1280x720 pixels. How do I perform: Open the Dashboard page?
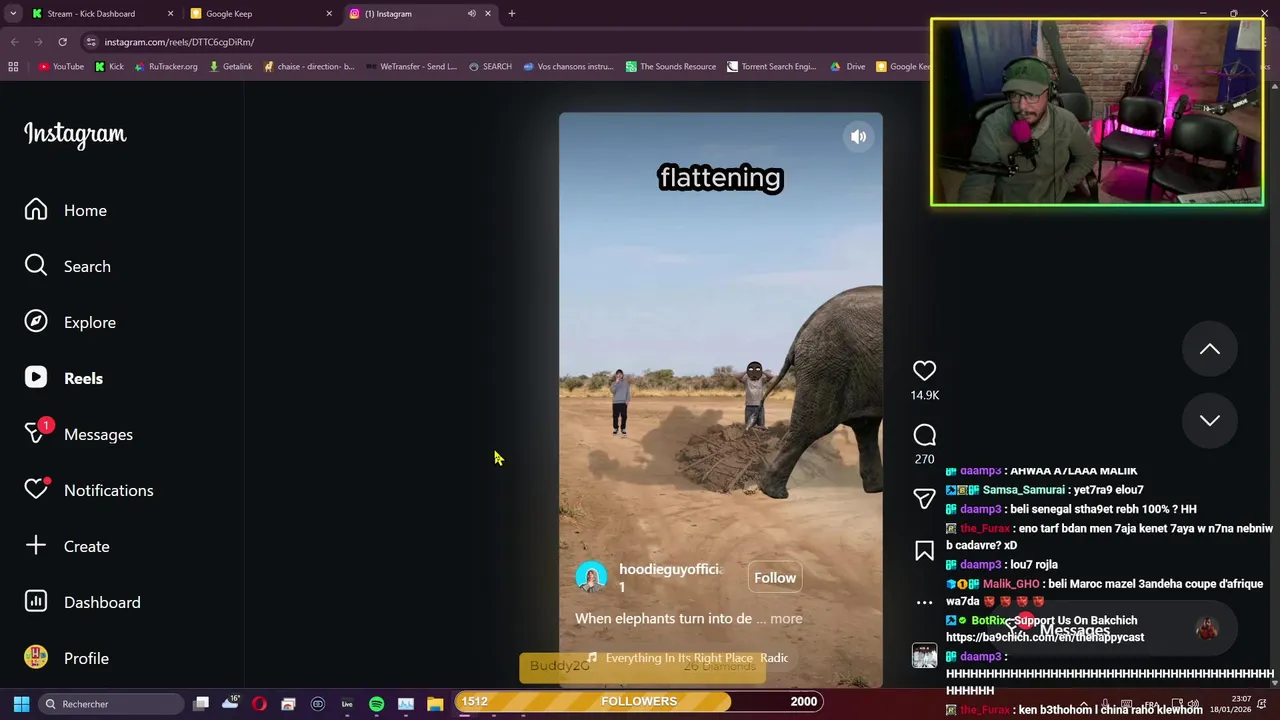pos(83,602)
